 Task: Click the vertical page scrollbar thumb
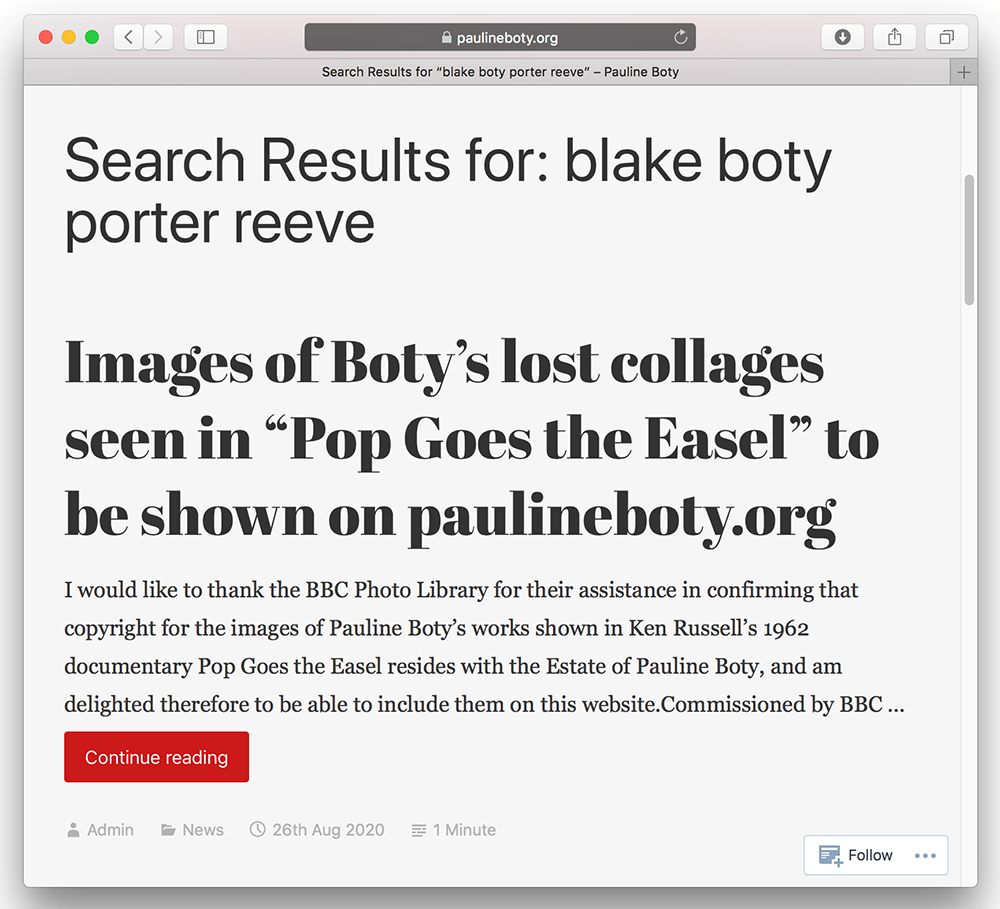(968, 240)
